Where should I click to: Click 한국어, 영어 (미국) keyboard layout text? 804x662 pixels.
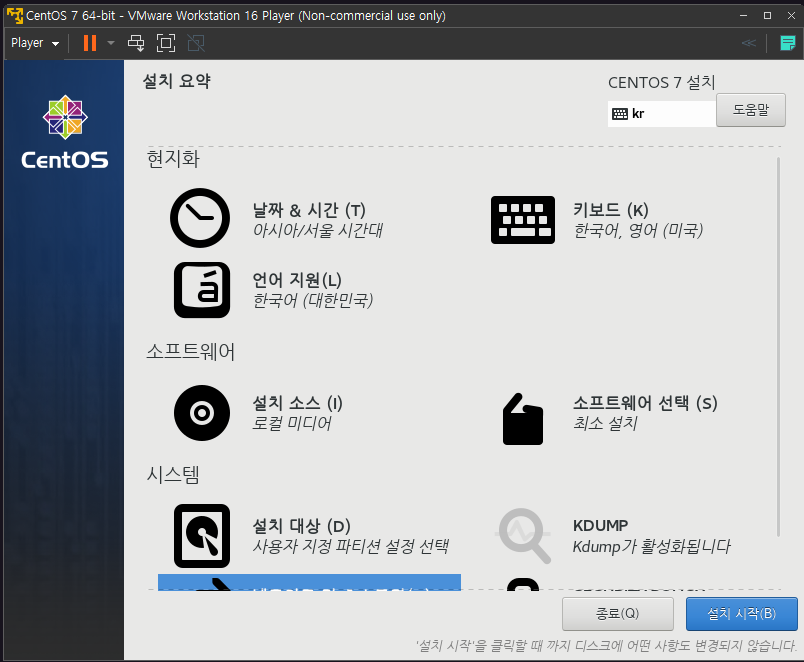pos(638,230)
